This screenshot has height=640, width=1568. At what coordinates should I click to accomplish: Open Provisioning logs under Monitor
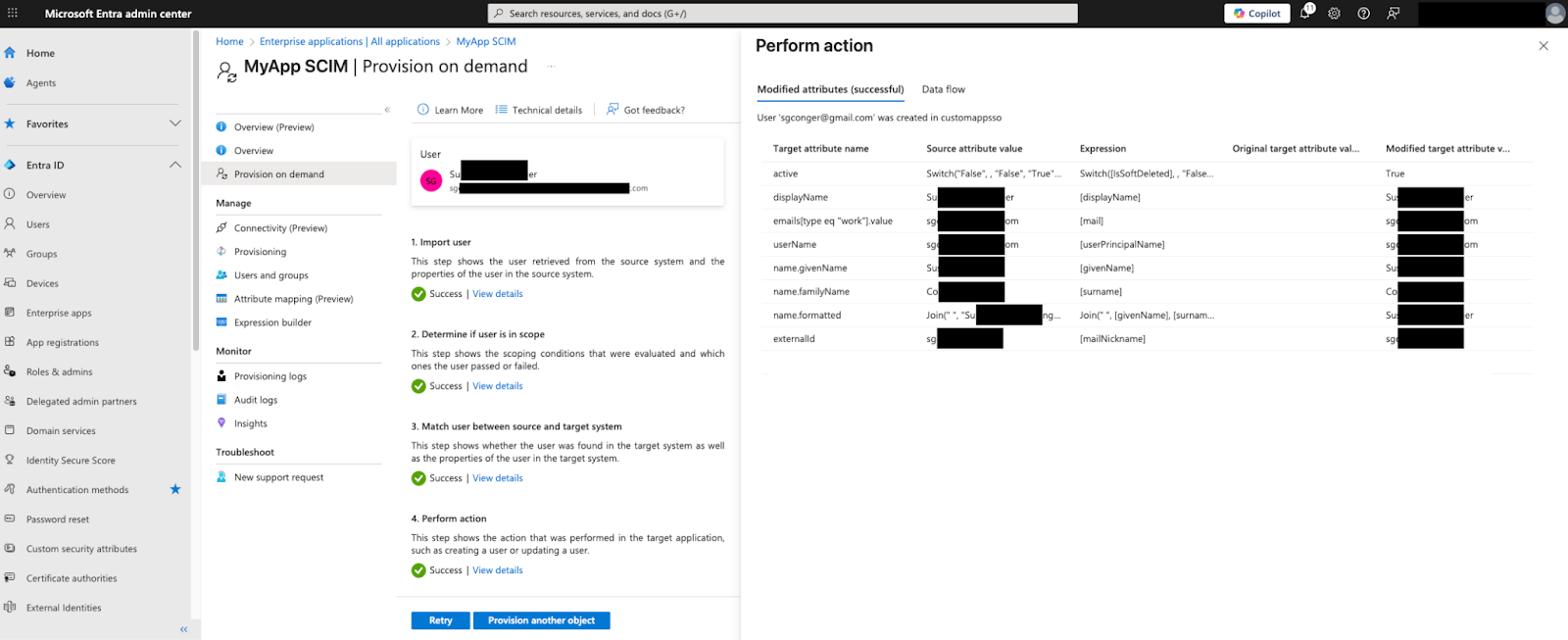click(270, 376)
